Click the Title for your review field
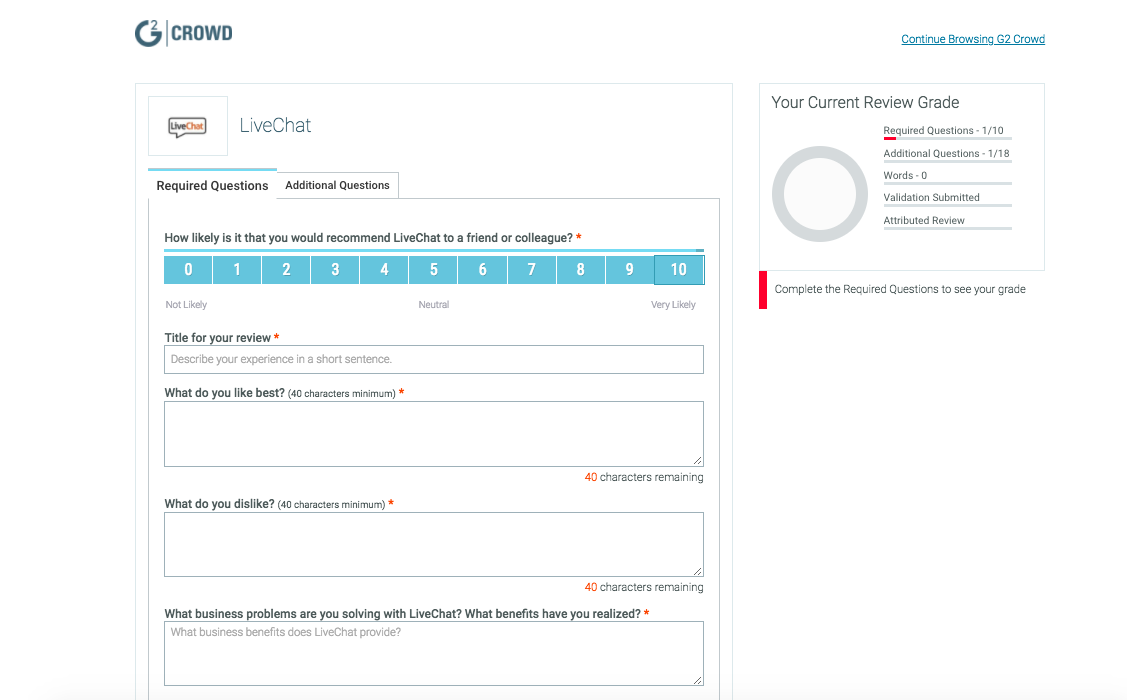This screenshot has width=1127, height=700. [x=433, y=359]
